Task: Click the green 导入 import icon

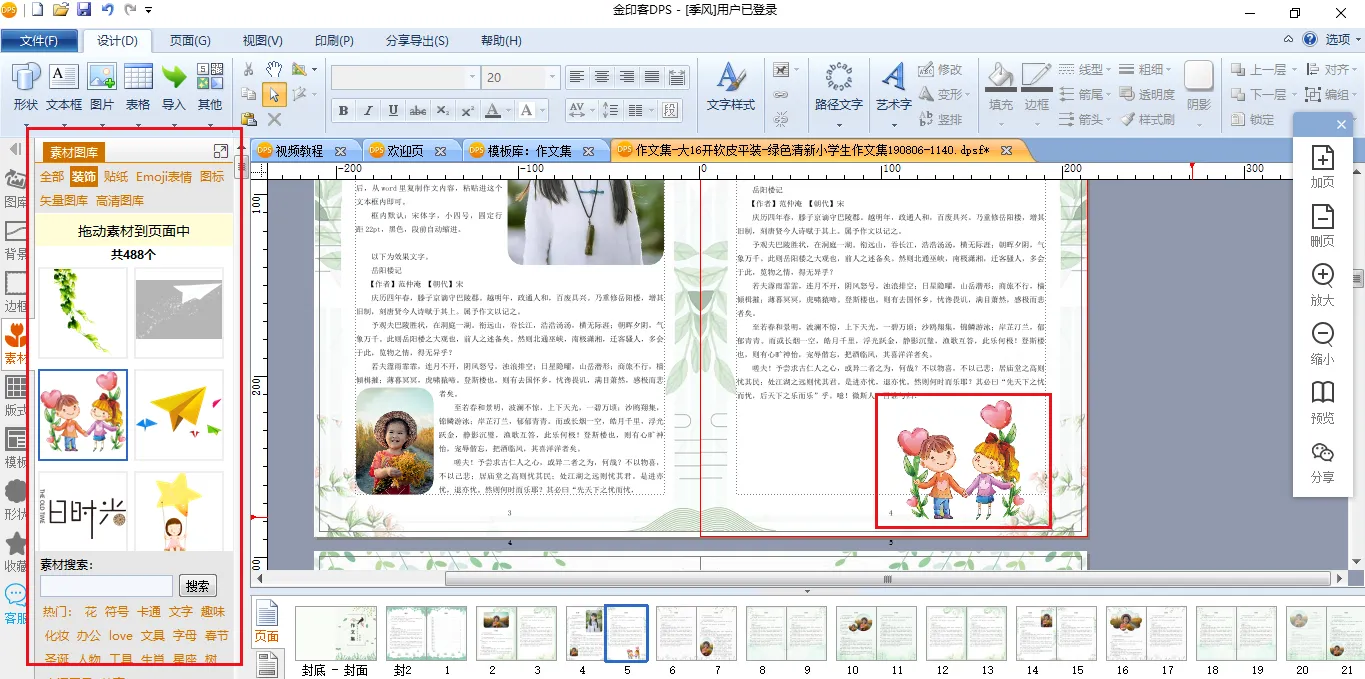Action: tap(174, 86)
